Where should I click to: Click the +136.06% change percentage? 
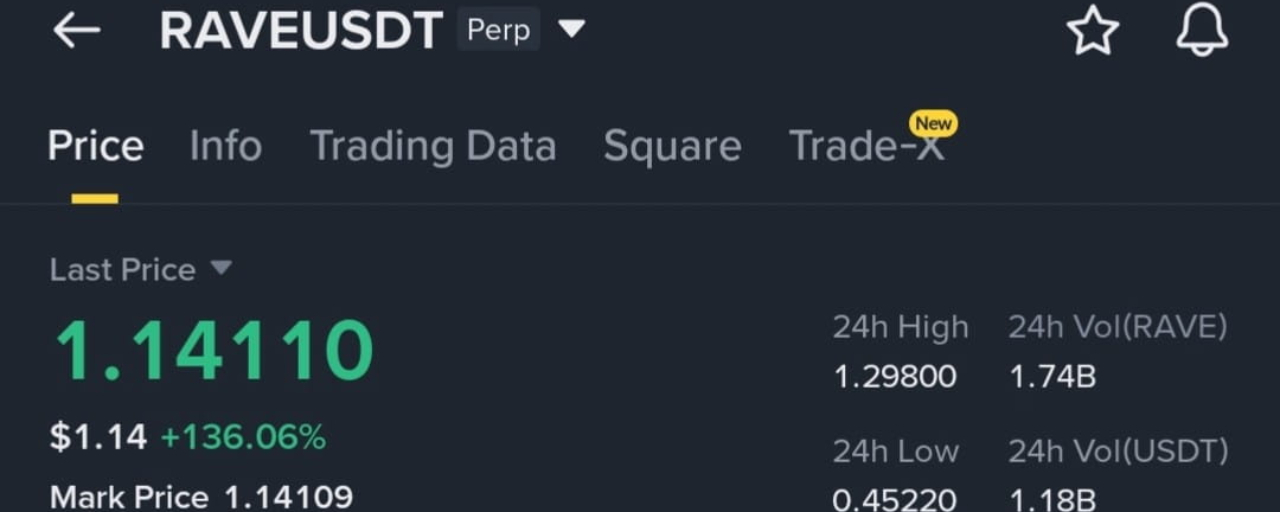click(x=243, y=437)
